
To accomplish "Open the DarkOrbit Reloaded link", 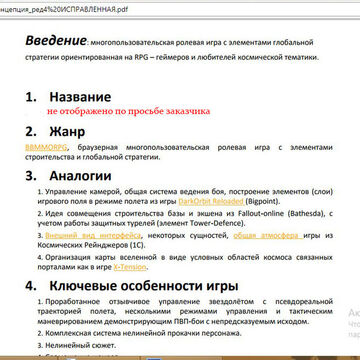I will click(x=211, y=201).
